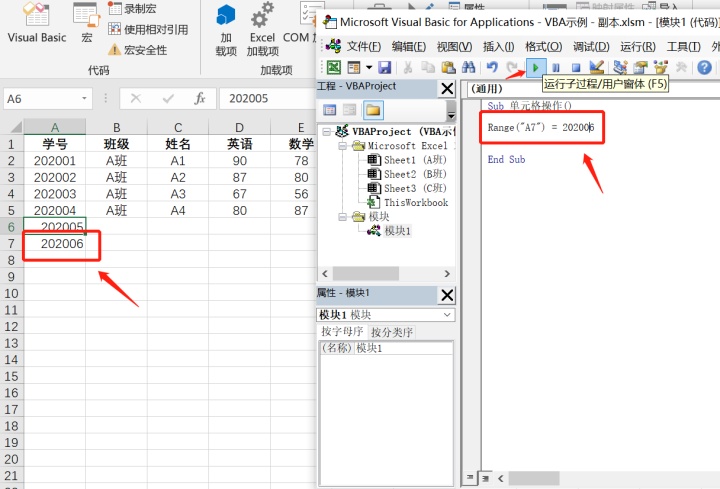Select cell A7 containing 202006

[x=55, y=243]
